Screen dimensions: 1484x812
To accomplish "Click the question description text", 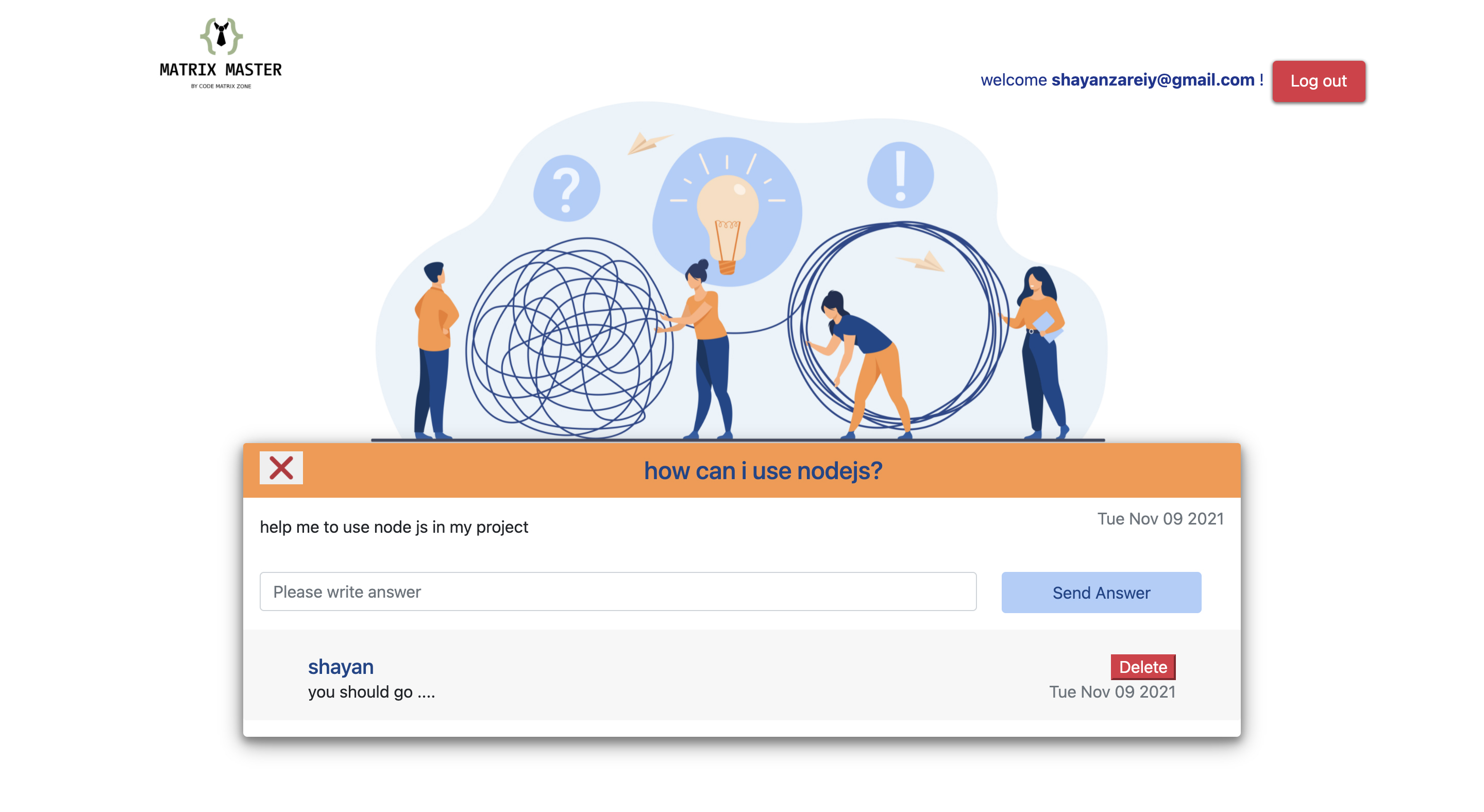I will tap(394, 527).
